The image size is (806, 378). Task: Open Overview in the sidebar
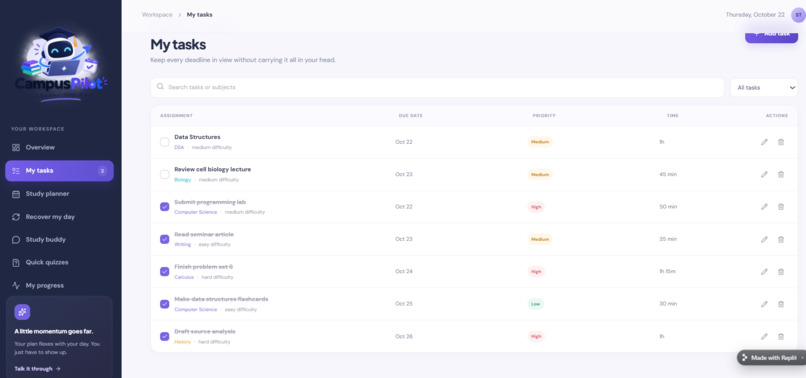click(59, 148)
